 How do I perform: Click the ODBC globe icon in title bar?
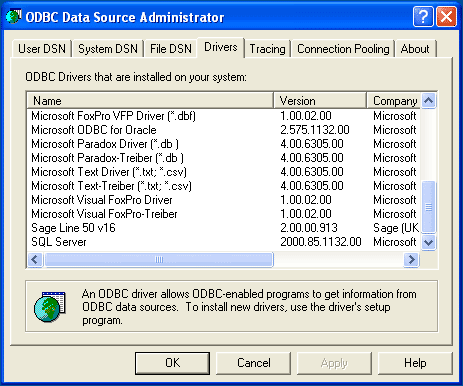point(13,17)
